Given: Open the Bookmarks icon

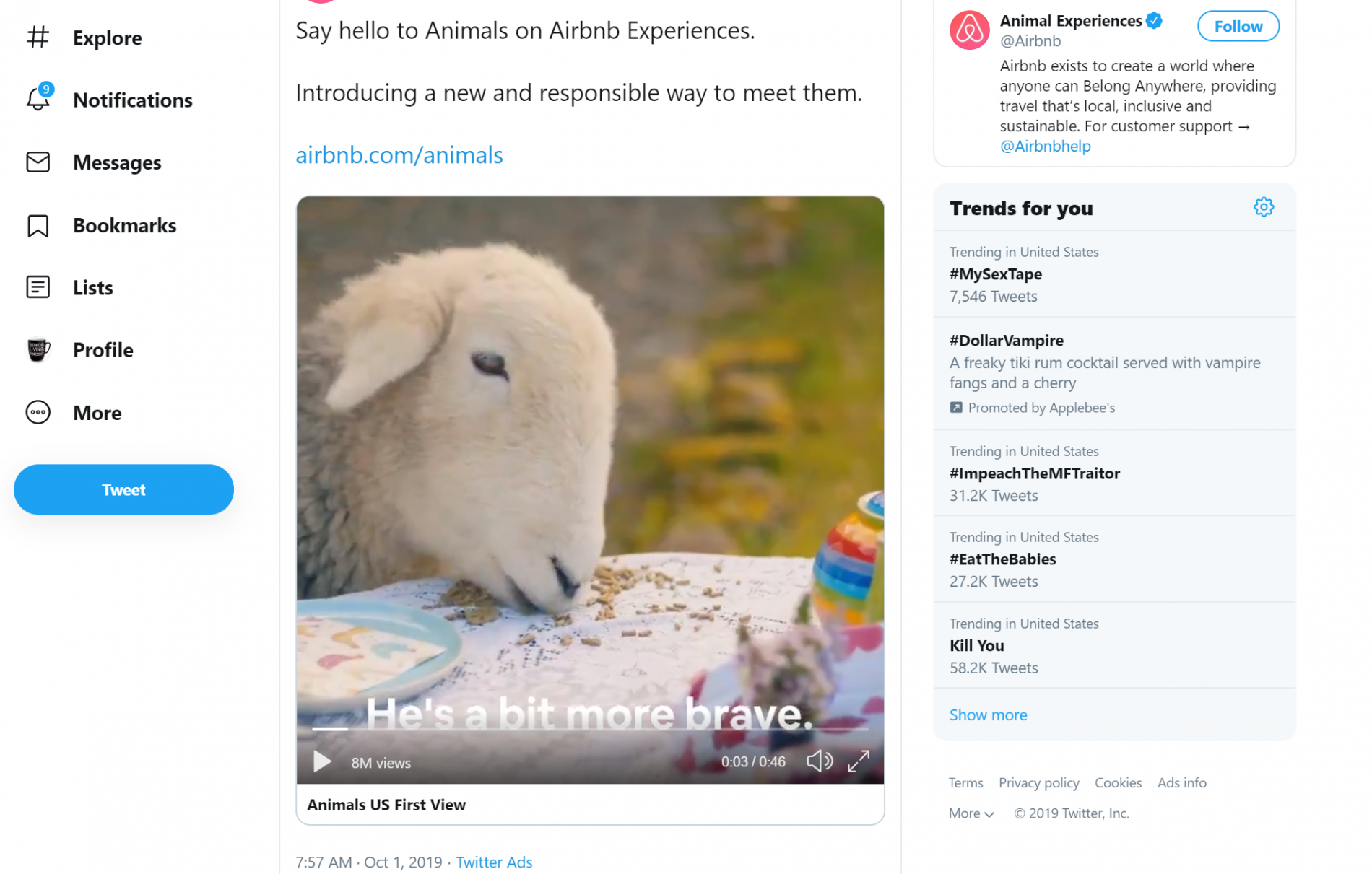Looking at the screenshot, I should [x=38, y=225].
